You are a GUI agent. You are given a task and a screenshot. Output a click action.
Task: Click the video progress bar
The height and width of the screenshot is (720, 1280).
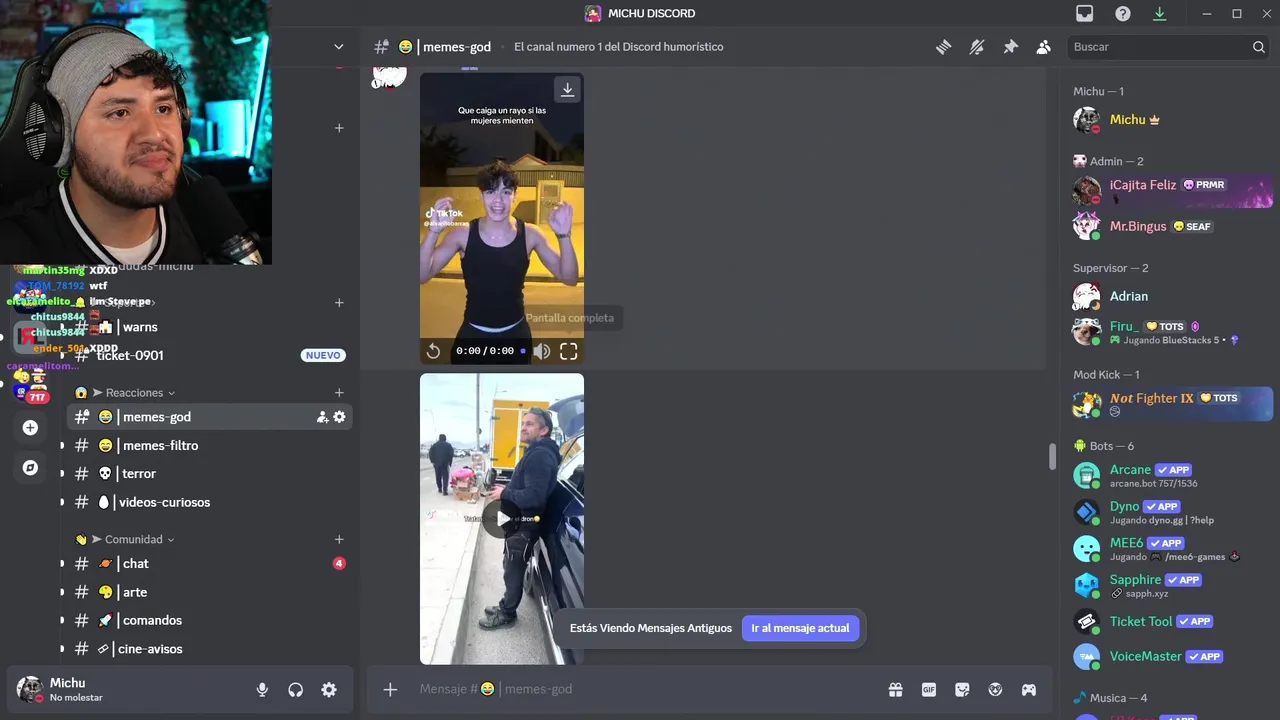pos(523,351)
